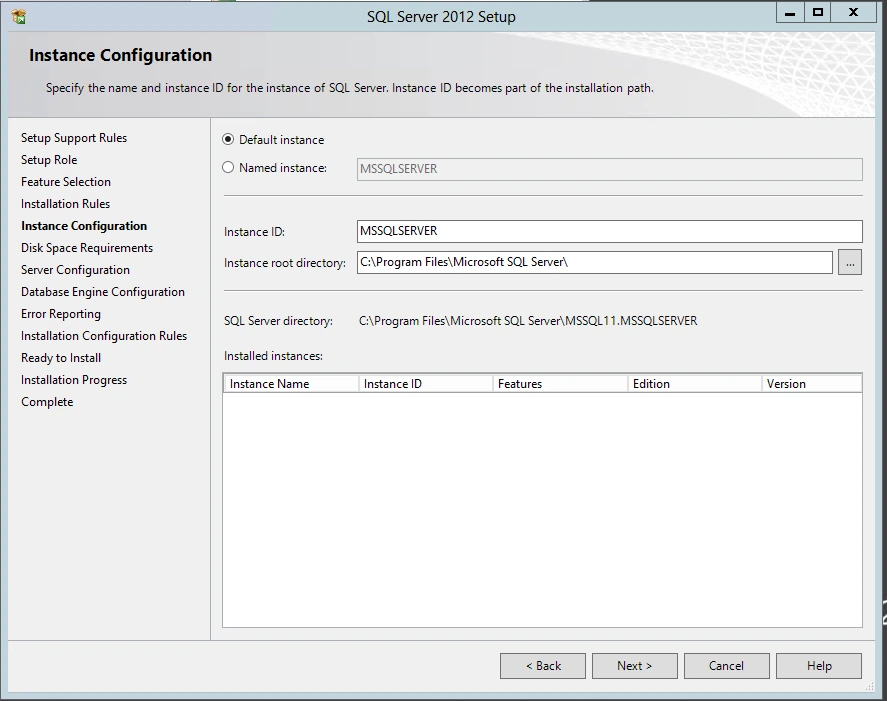Go to Complete step in sidebar
This screenshot has width=887, height=701.
[48, 402]
